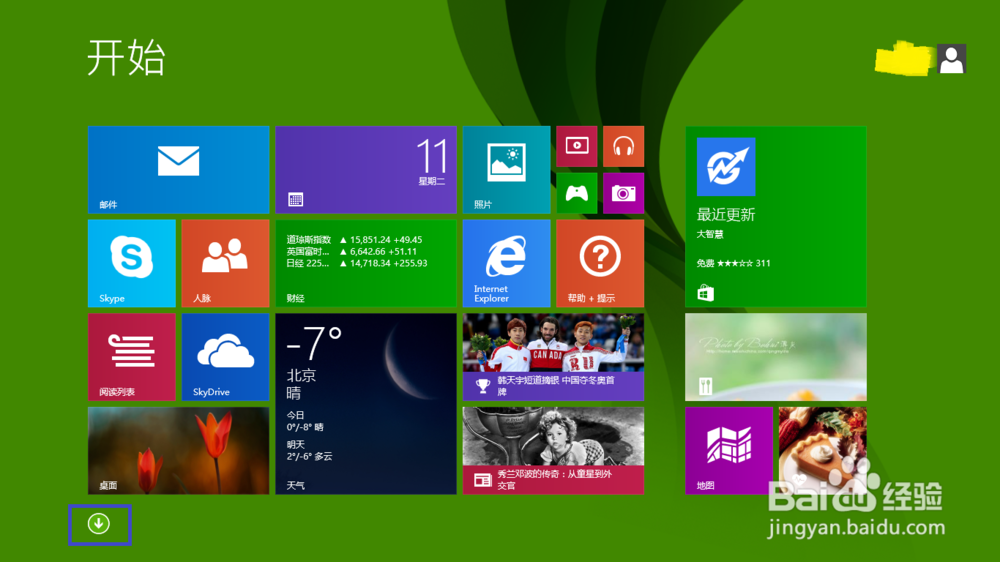Switch to the Desktop (桌面) tile
This screenshot has width=1000, height=562.
click(x=179, y=451)
